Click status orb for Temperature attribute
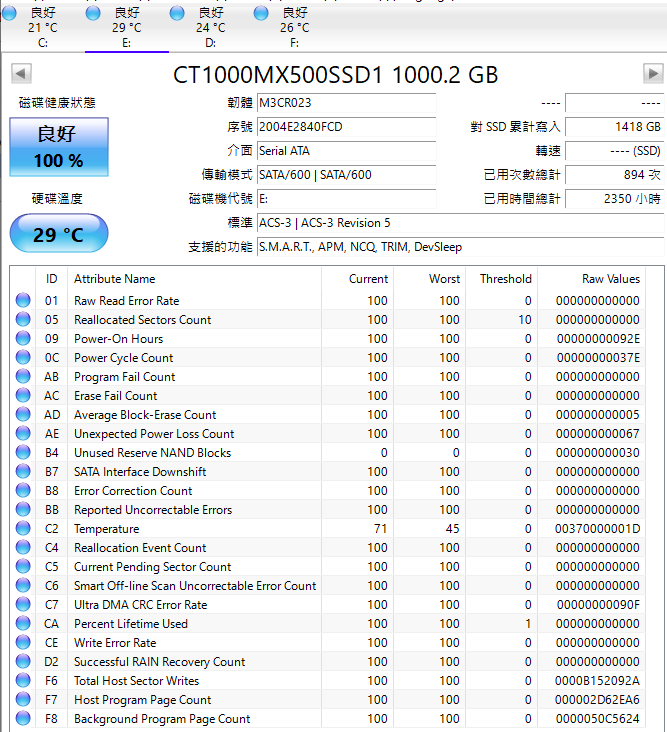This screenshot has width=667, height=732. coord(23,528)
